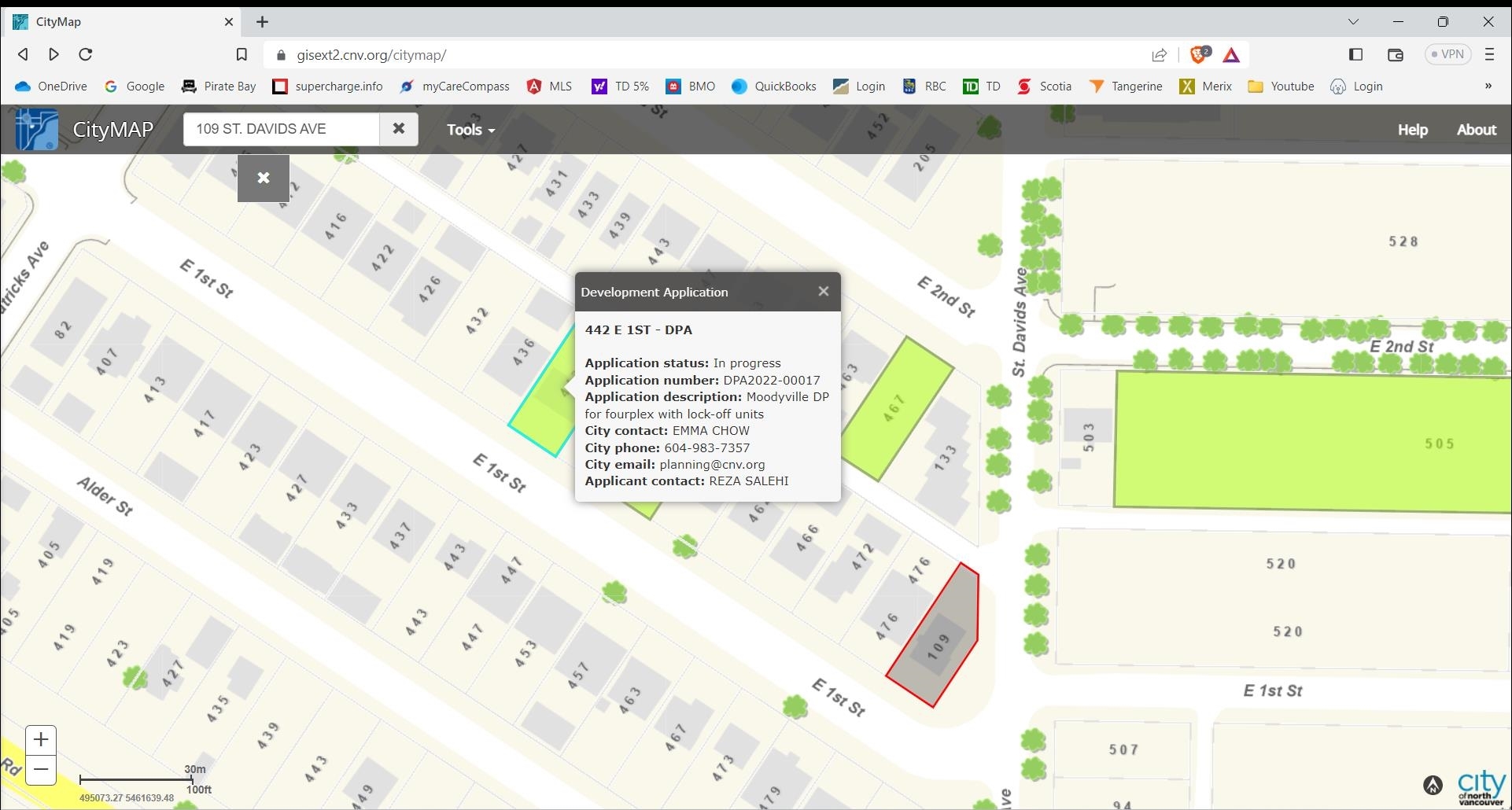The image size is (1512, 810).
Task: Click the planning@cnv.org email text
Action: point(712,465)
